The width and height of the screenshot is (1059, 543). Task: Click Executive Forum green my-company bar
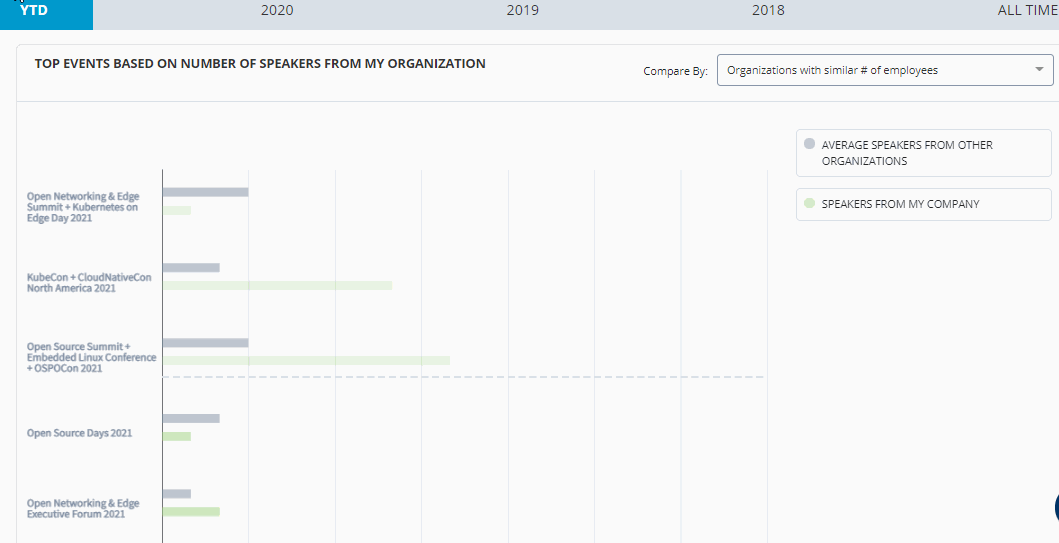click(191, 512)
